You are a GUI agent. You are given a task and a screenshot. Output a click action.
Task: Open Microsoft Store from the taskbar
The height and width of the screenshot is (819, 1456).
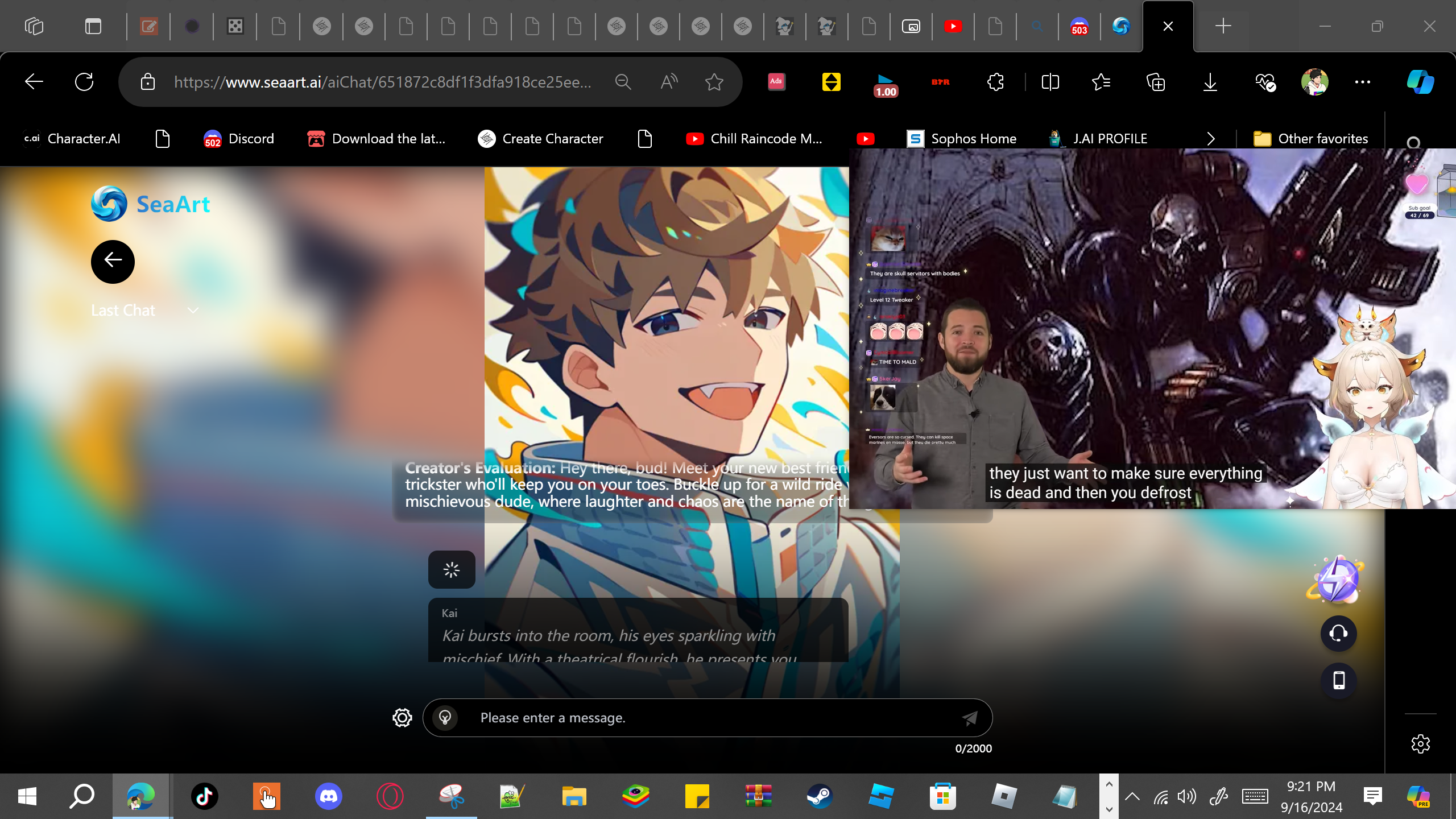pos(942,796)
